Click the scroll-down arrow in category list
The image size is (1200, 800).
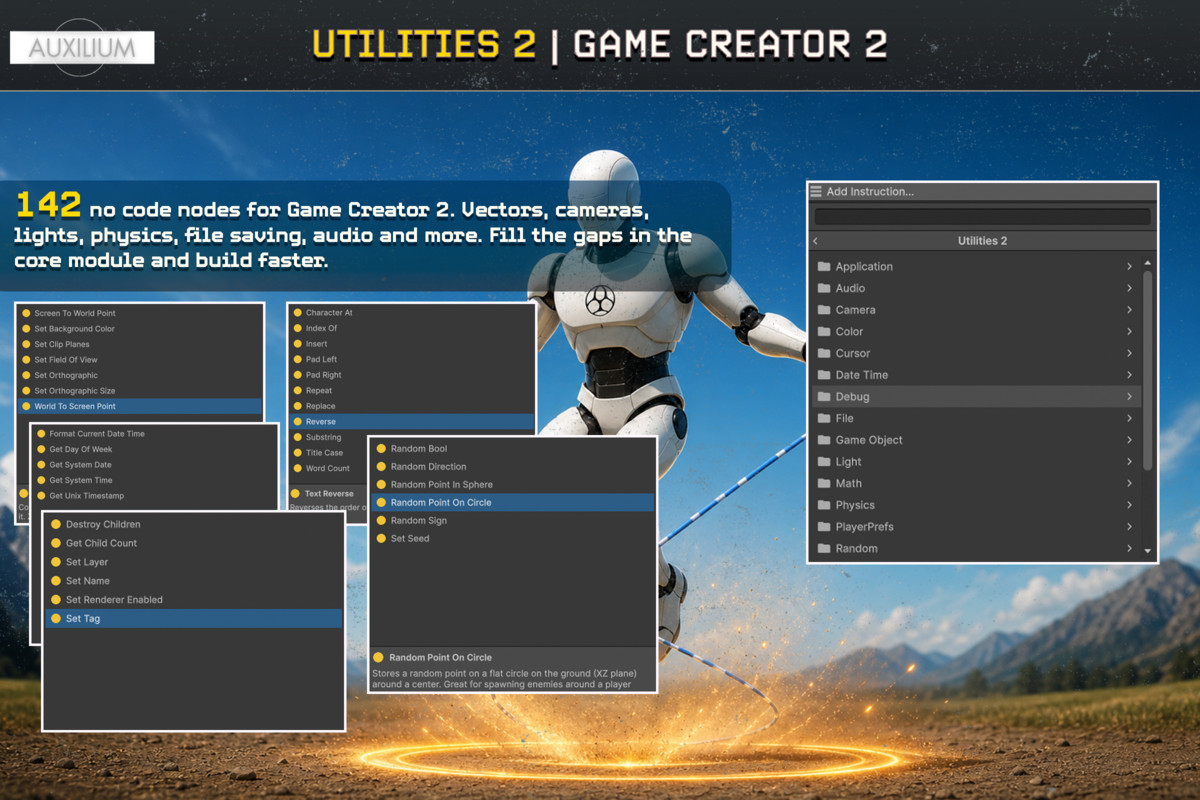point(1147,551)
